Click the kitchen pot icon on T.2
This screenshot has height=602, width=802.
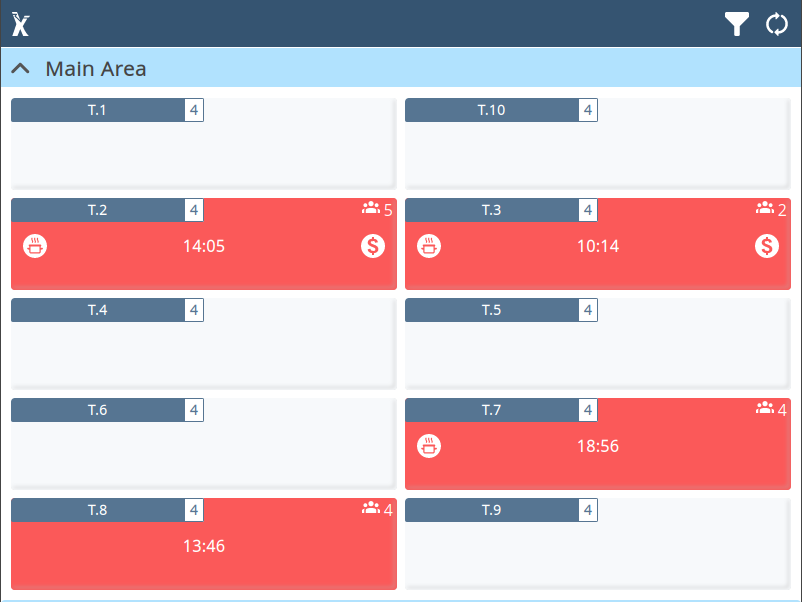tap(35, 246)
